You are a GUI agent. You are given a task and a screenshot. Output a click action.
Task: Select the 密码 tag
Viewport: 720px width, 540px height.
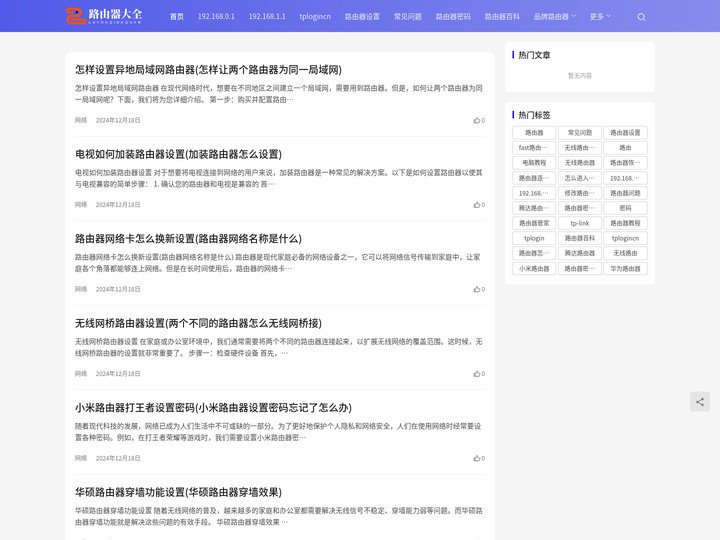tap(625, 208)
